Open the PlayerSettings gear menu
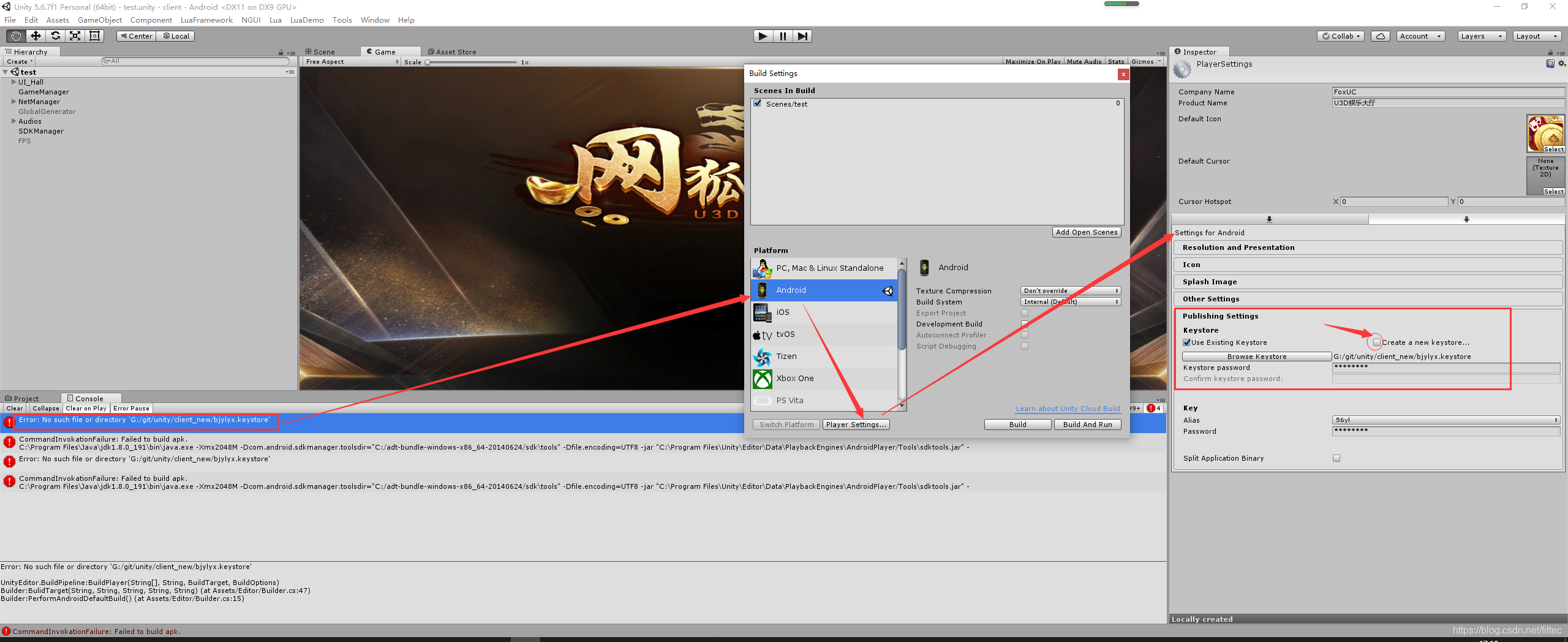 [x=1561, y=64]
